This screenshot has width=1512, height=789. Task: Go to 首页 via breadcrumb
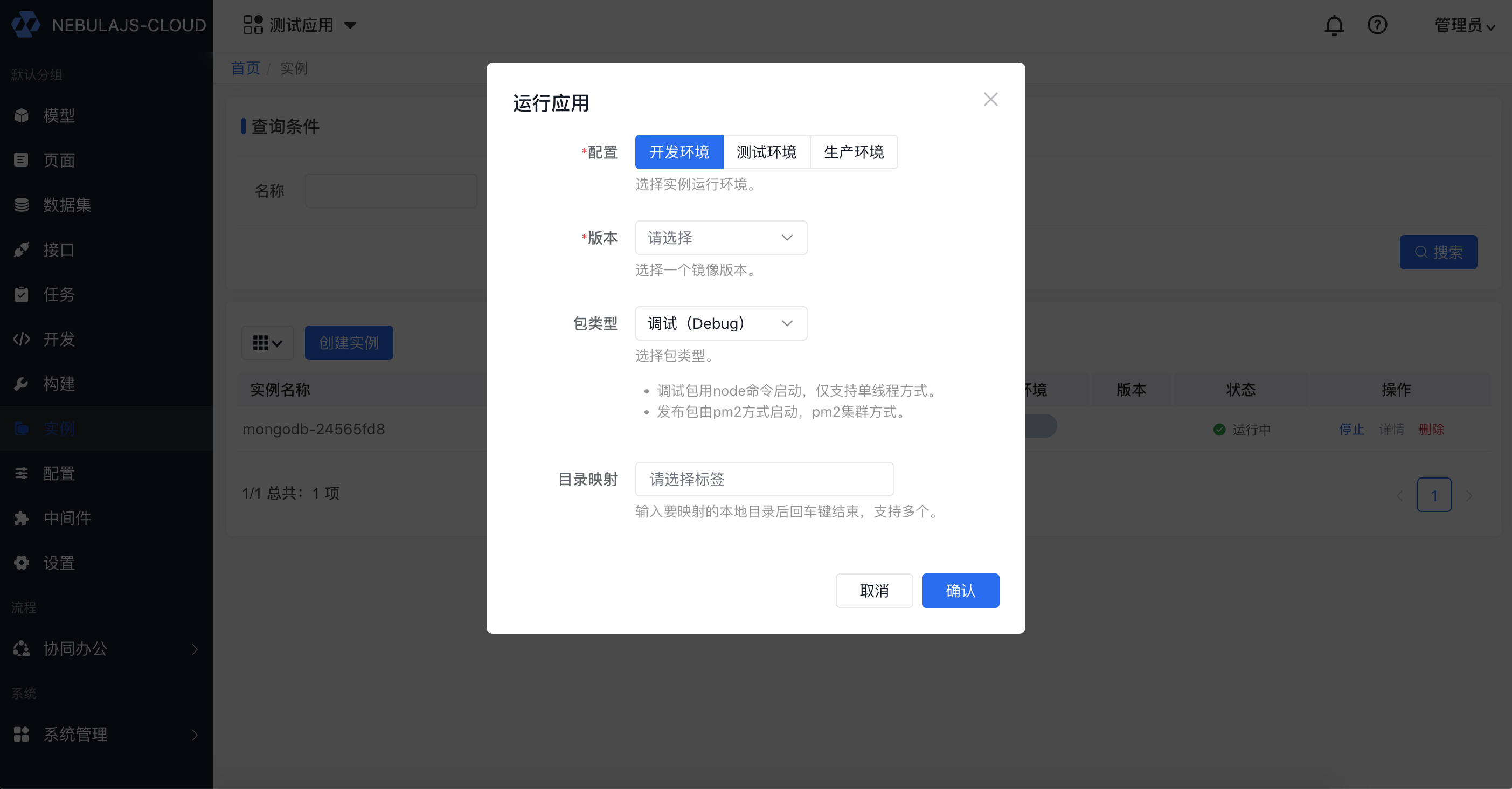245,68
